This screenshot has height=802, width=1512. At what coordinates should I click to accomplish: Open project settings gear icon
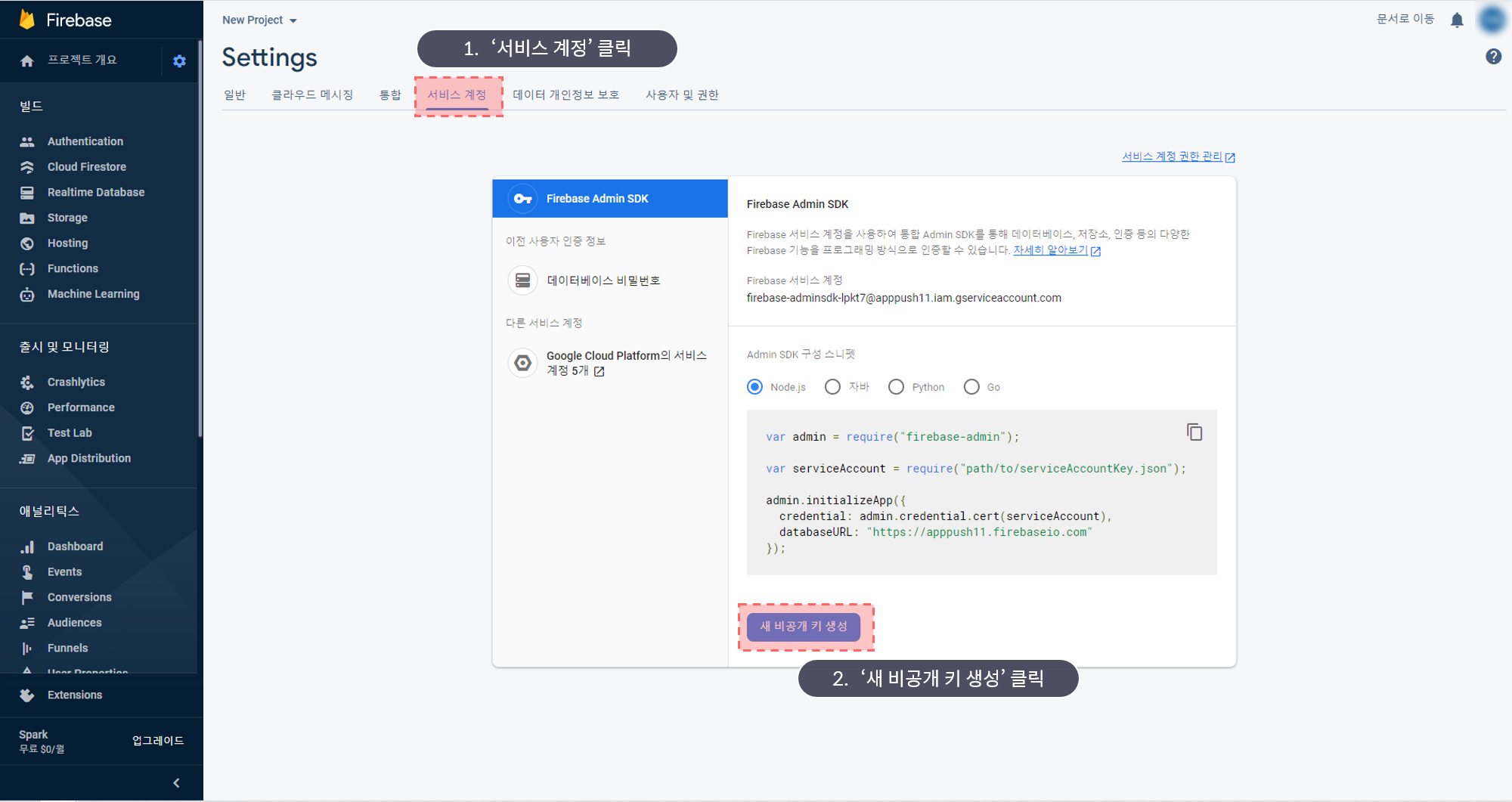(179, 61)
